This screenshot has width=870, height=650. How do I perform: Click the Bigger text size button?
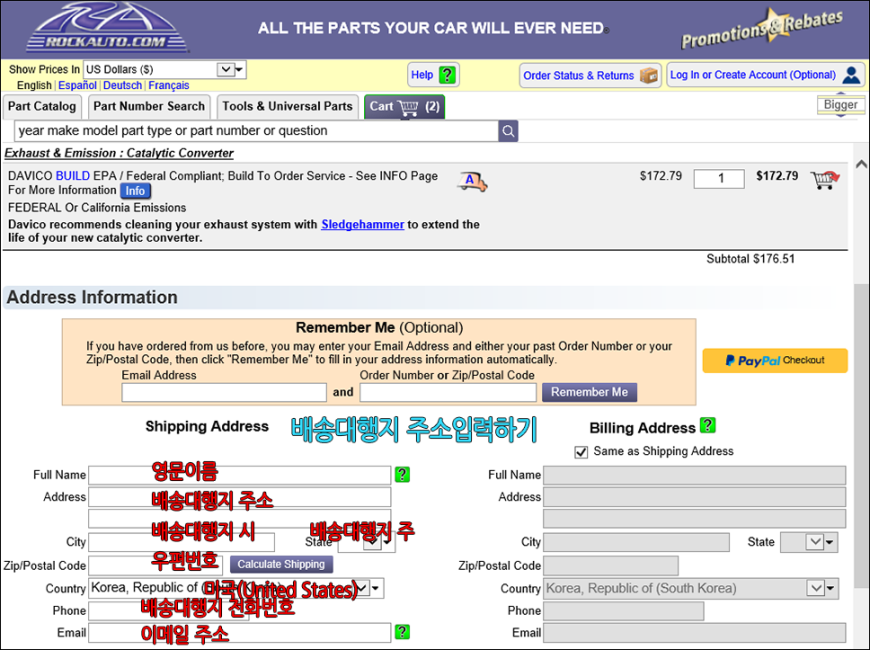pos(840,105)
